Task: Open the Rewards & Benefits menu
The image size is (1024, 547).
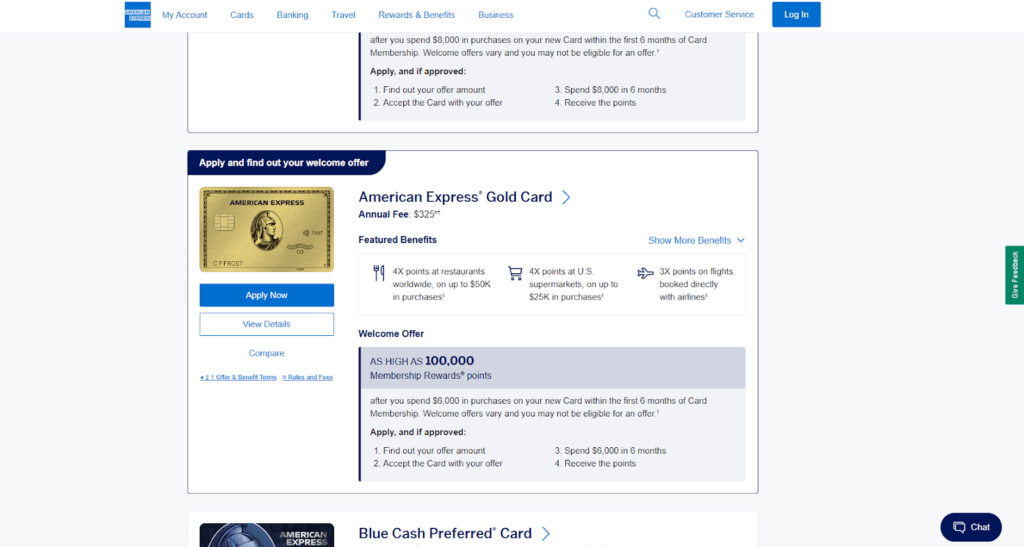Action: (416, 15)
